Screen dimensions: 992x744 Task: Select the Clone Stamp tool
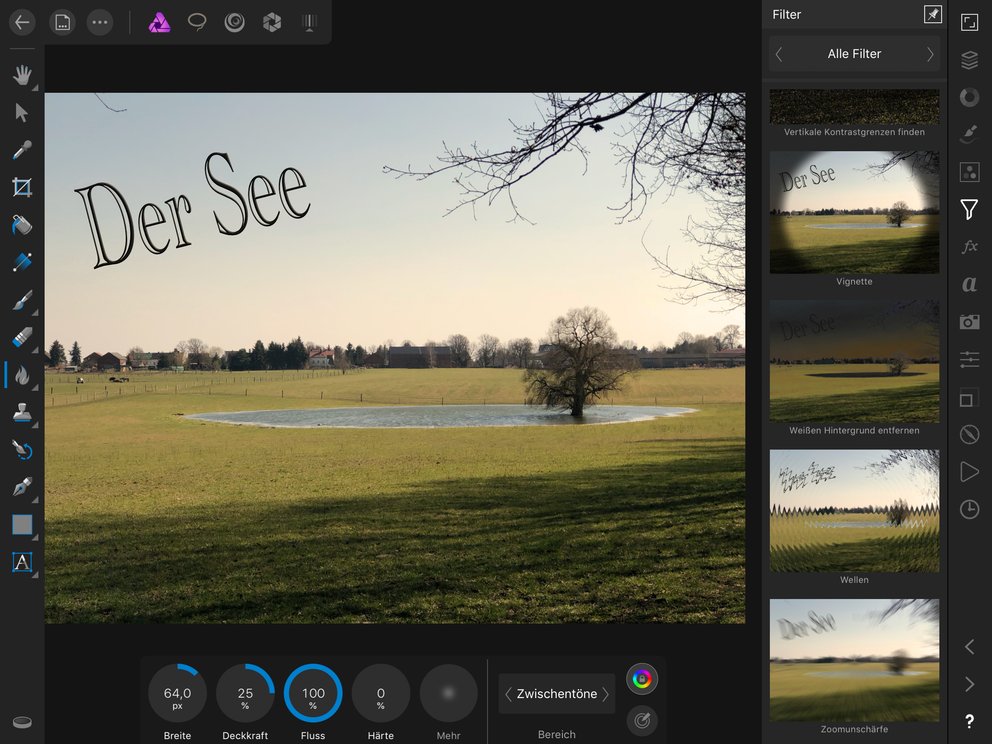22,412
